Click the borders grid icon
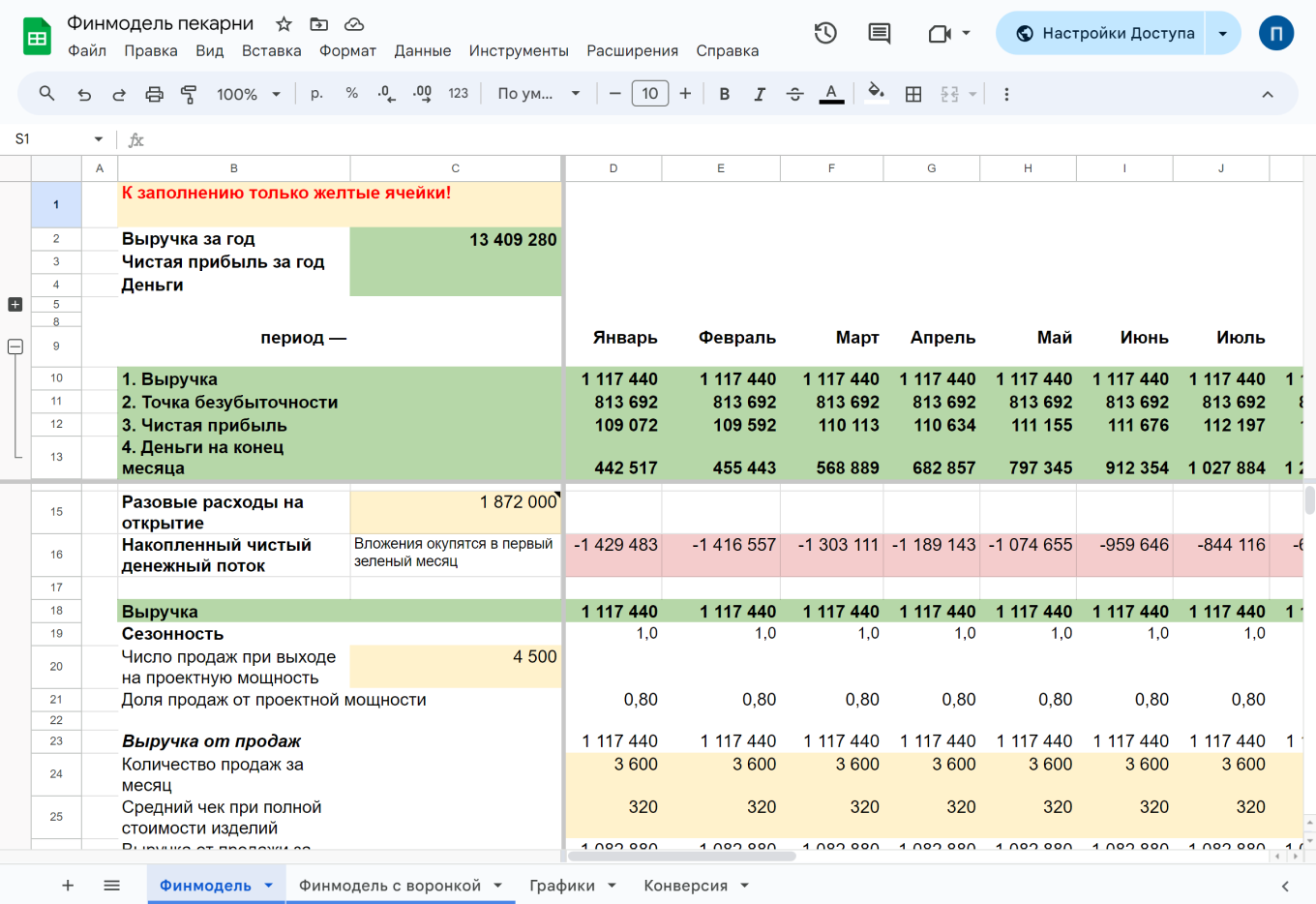This screenshot has height=904, width=1316. (x=912, y=94)
